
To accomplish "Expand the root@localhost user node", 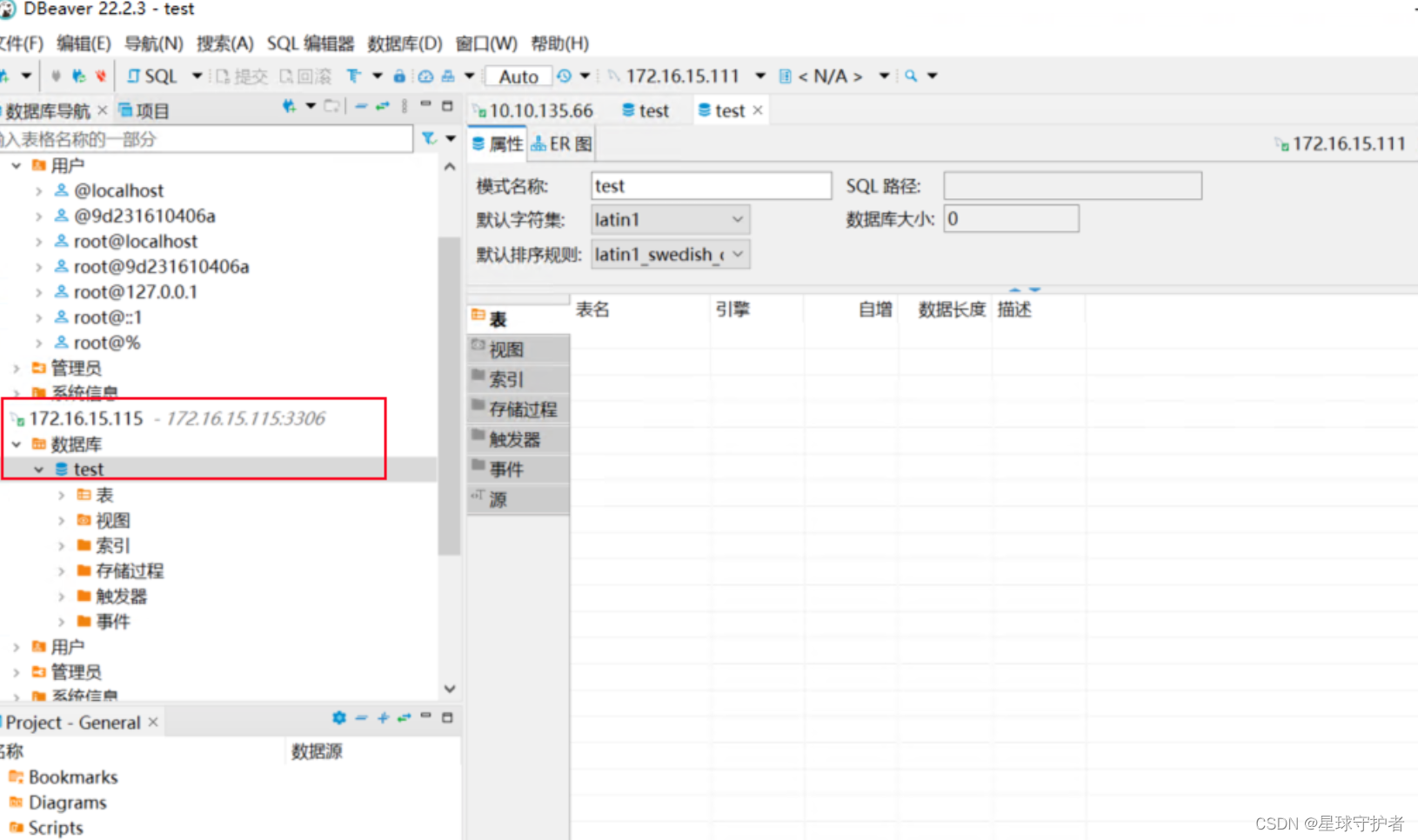I will [40, 241].
